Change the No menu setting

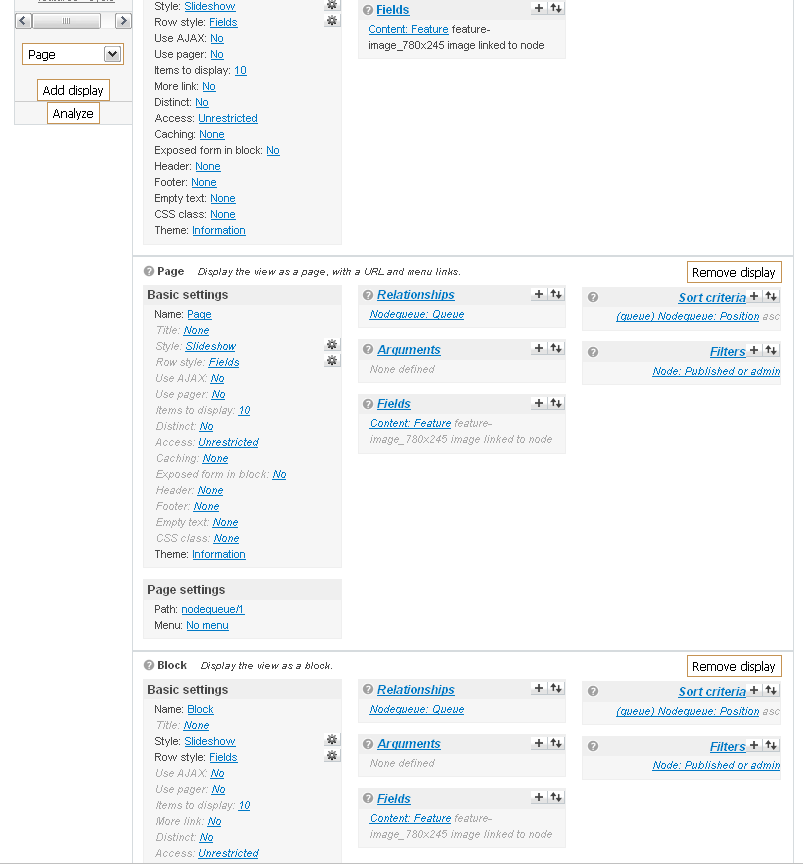[207, 625]
